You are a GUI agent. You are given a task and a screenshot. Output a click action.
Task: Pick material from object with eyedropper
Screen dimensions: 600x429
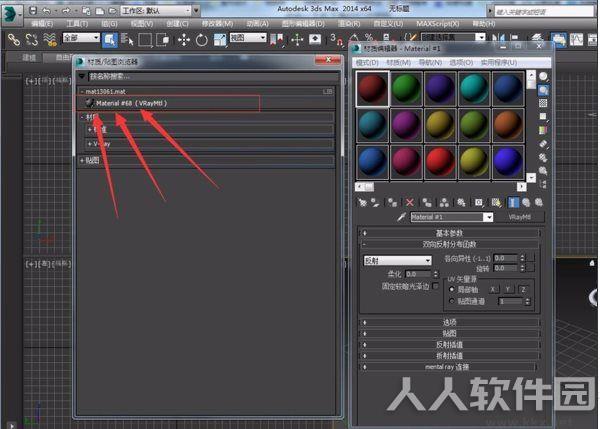[401, 217]
